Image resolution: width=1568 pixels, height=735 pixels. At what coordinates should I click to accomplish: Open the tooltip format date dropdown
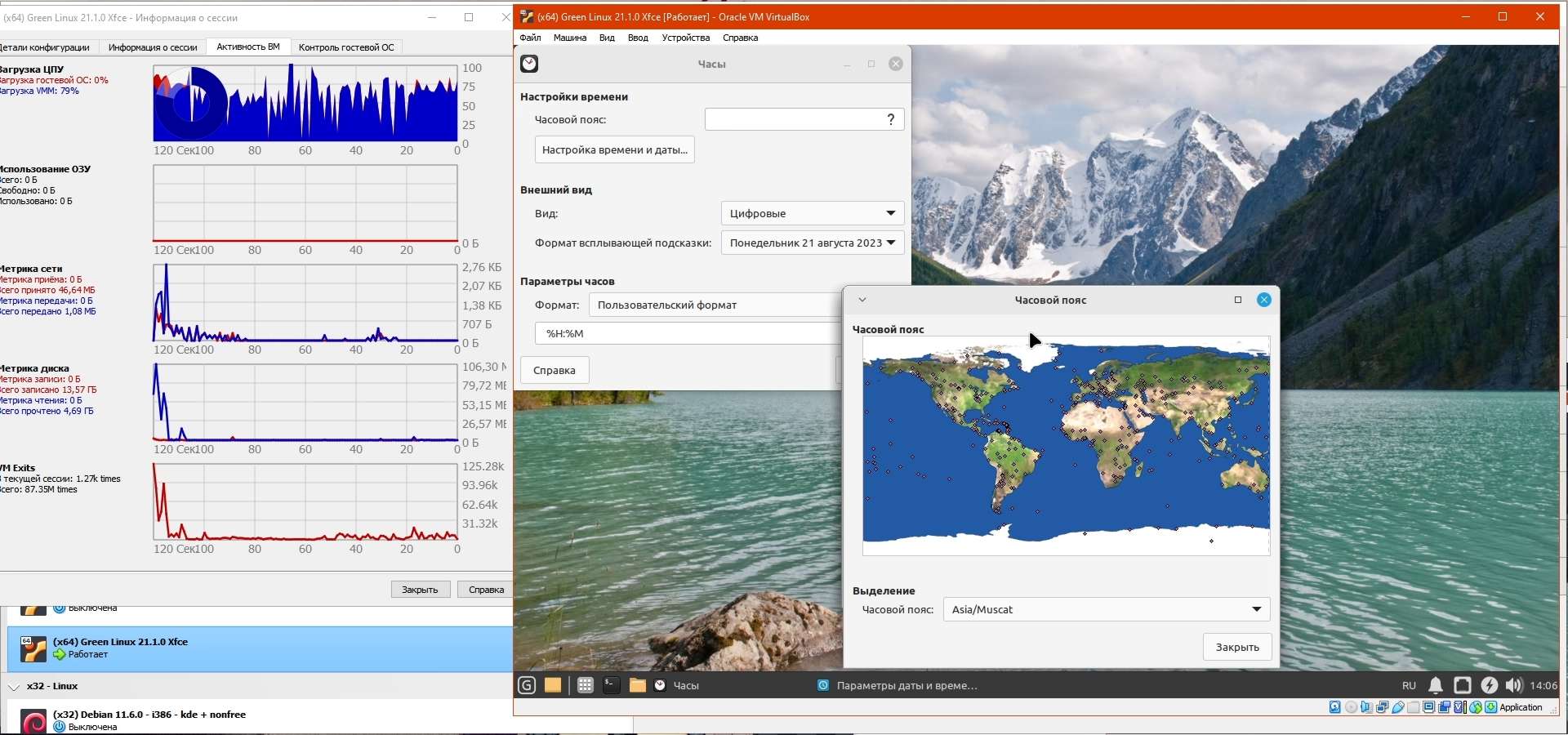(812, 243)
